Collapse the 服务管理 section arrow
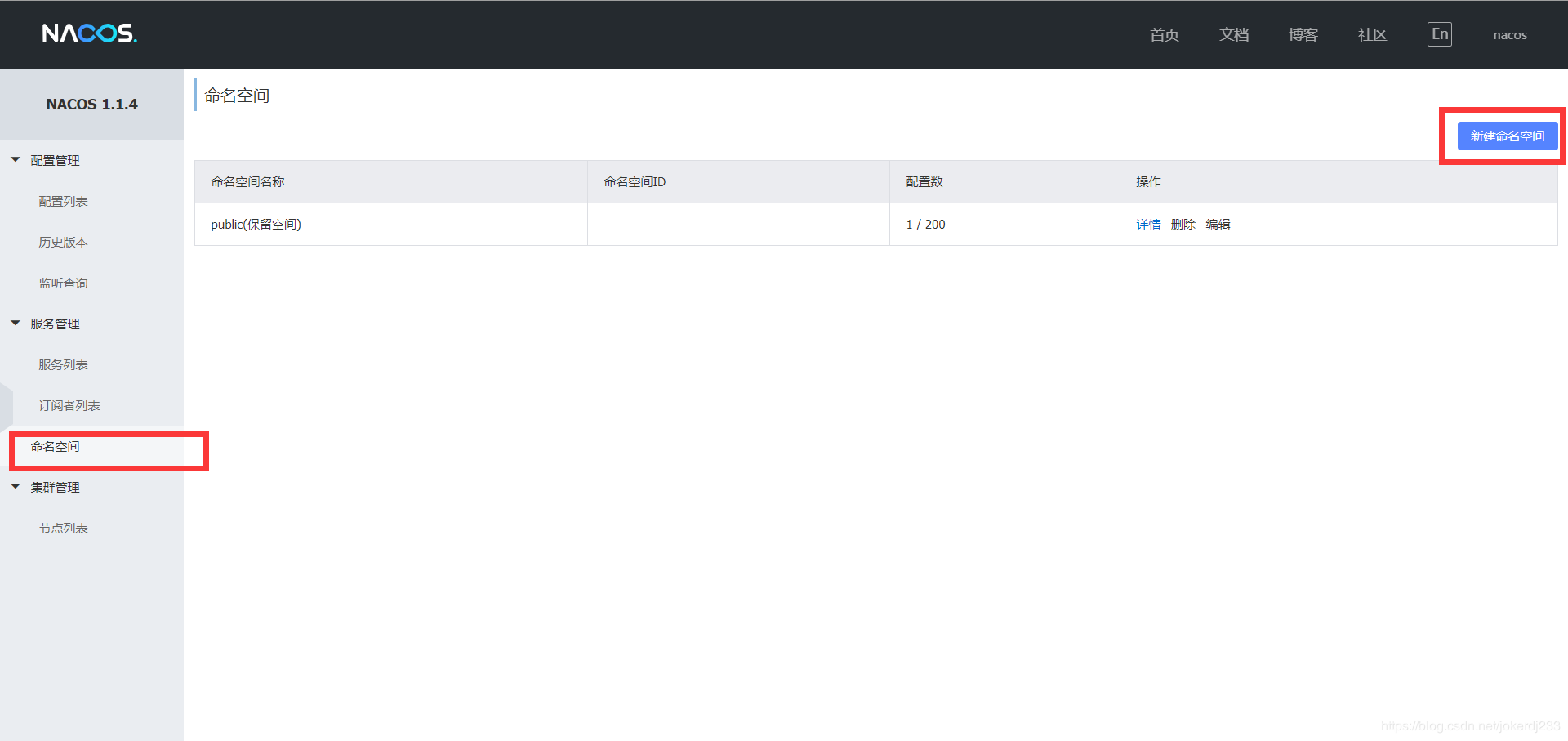 16,324
